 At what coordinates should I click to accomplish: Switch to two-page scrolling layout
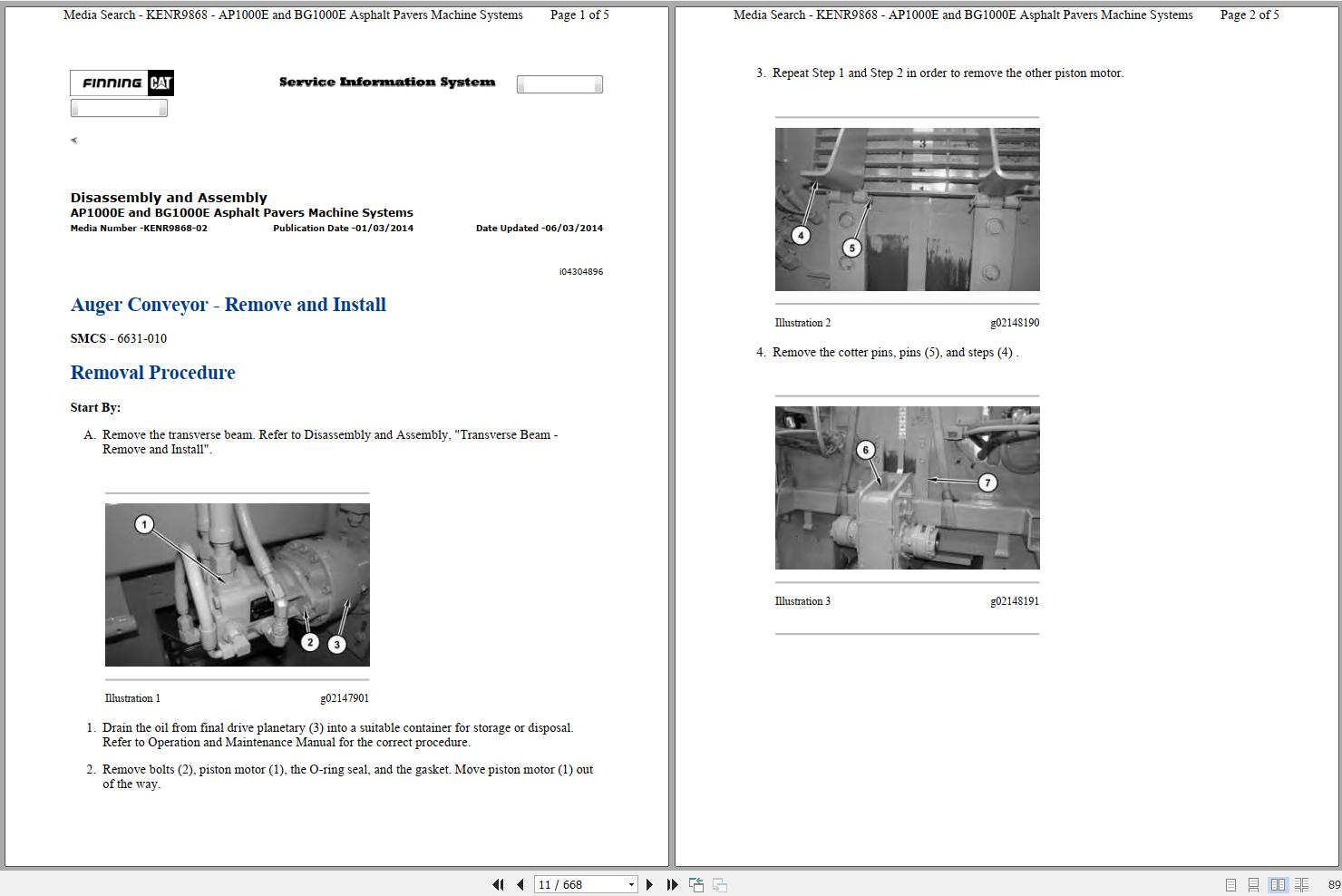point(1303,884)
